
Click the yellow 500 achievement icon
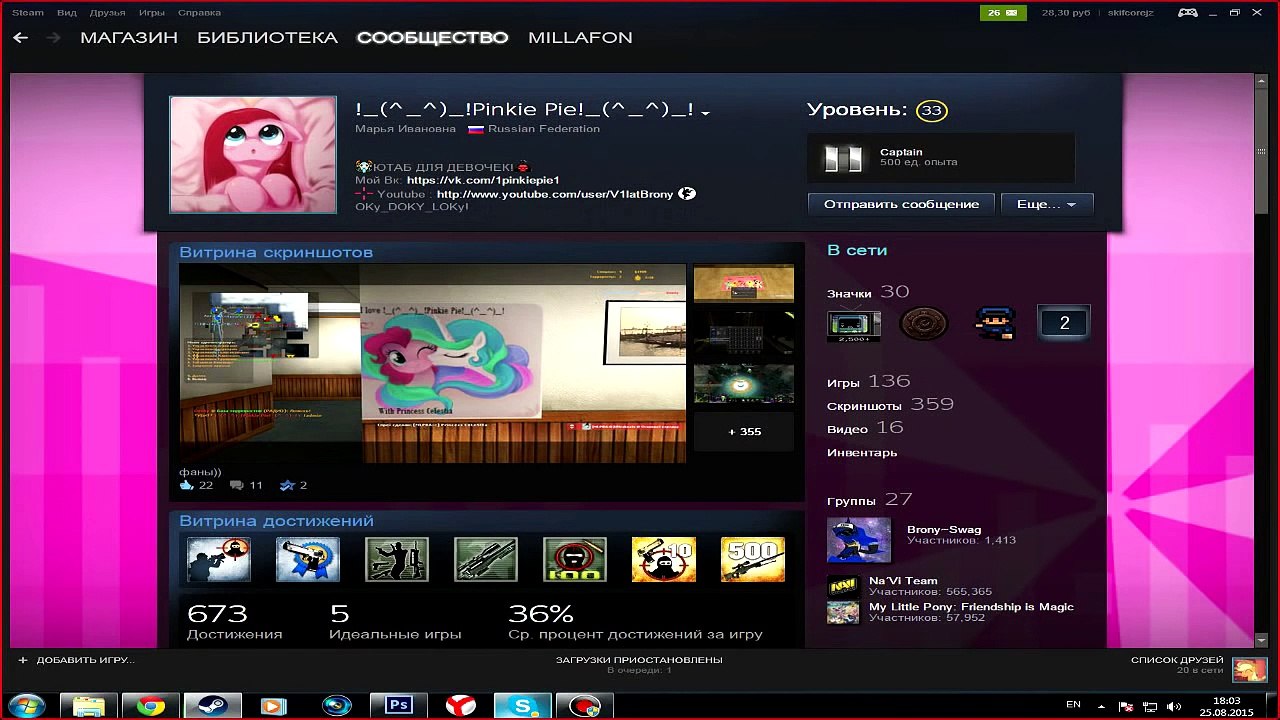pyautogui.click(x=753, y=559)
